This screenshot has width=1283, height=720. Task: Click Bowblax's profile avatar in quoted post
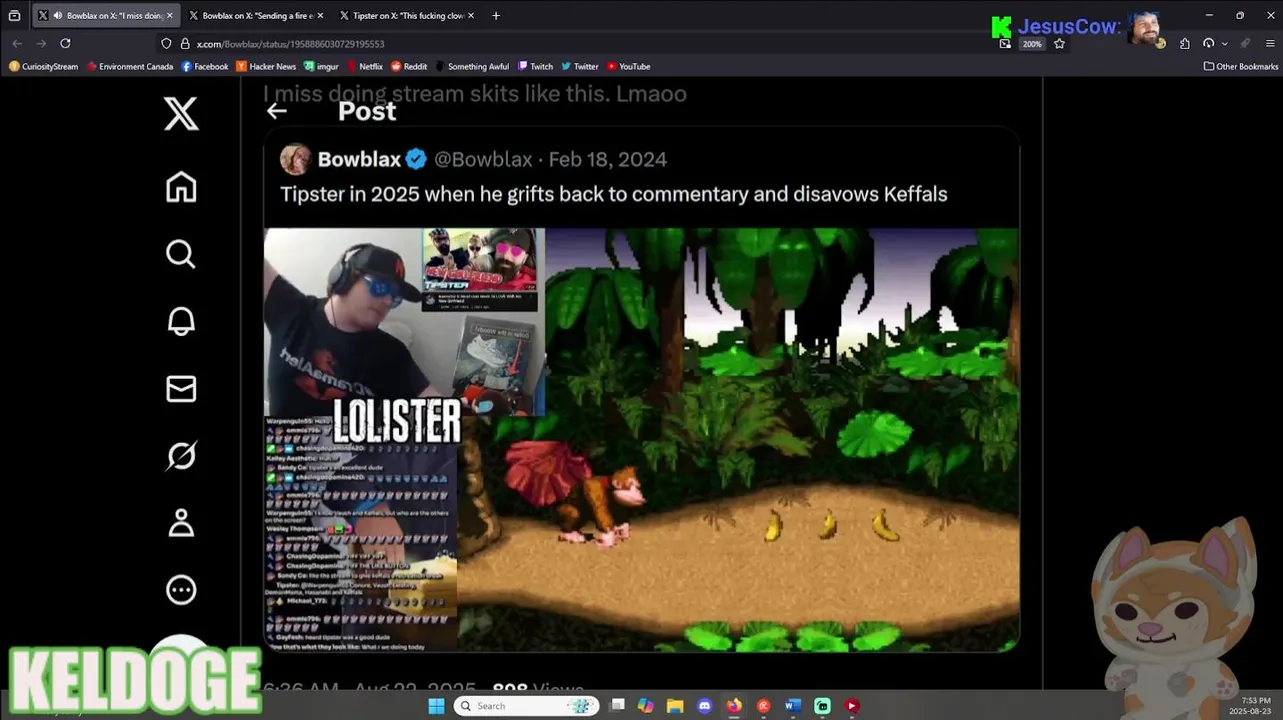click(x=295, y=159)
